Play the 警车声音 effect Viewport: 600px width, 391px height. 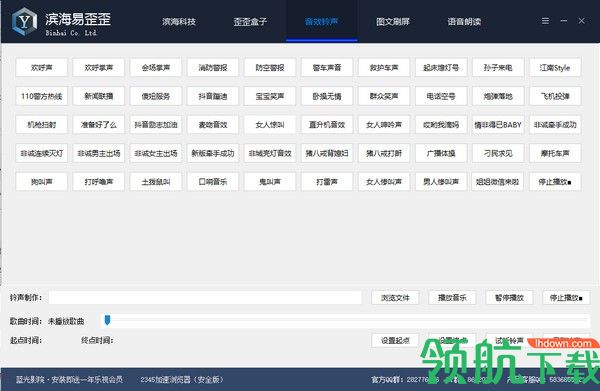pos(327,68)
